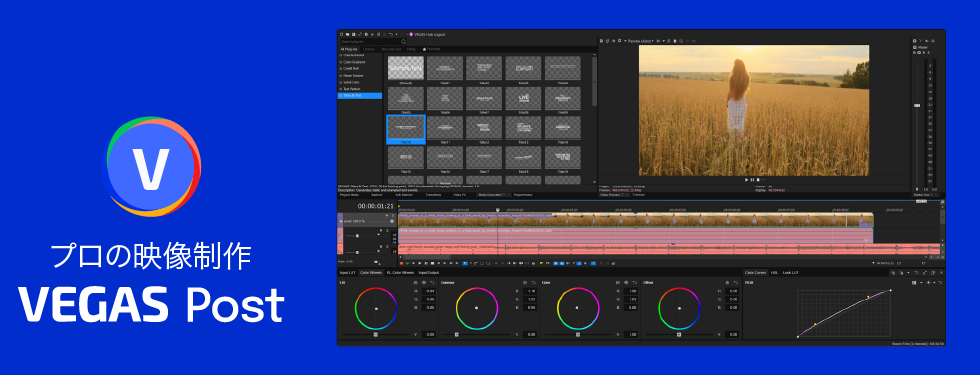Open the HSL tab
Image resolution: width=980 pixels, height=375 pixels.
(x=774, y=272)
